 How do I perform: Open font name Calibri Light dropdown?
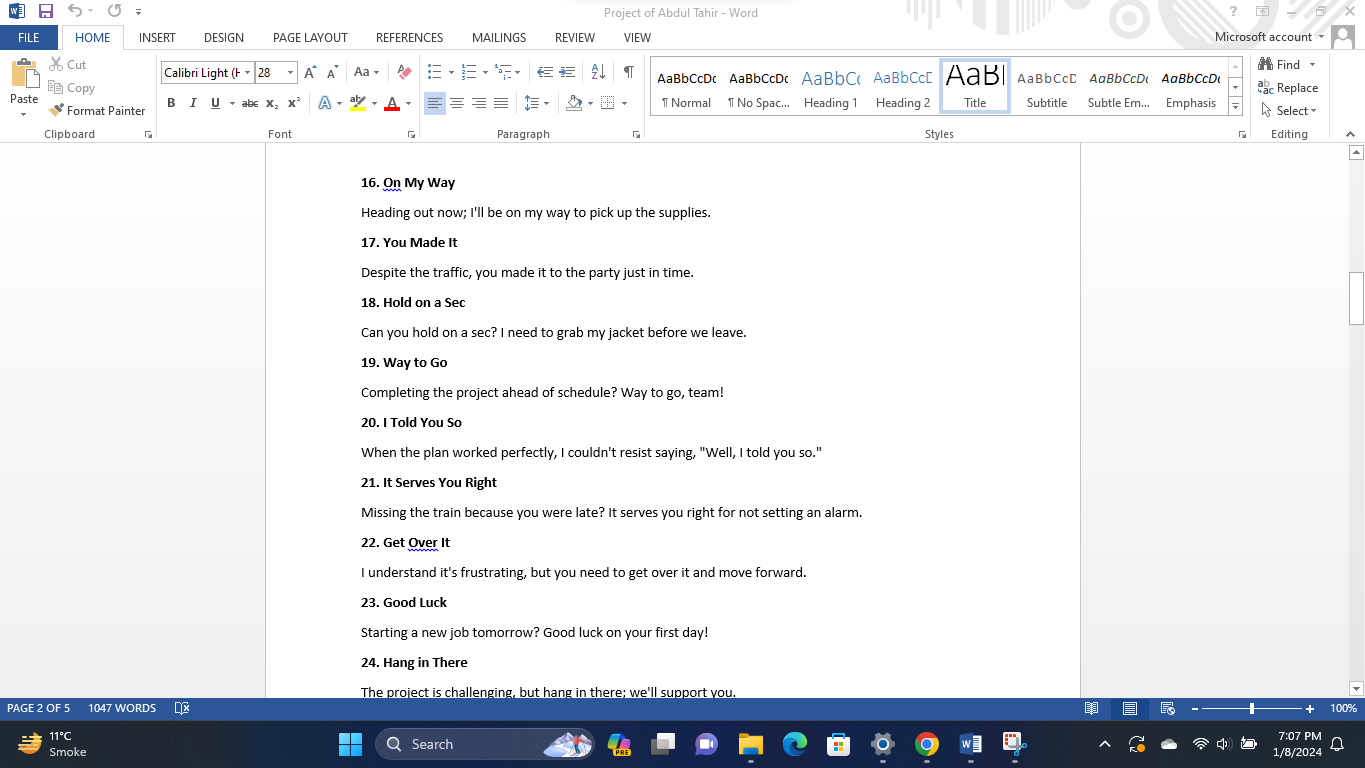point(248,72)
